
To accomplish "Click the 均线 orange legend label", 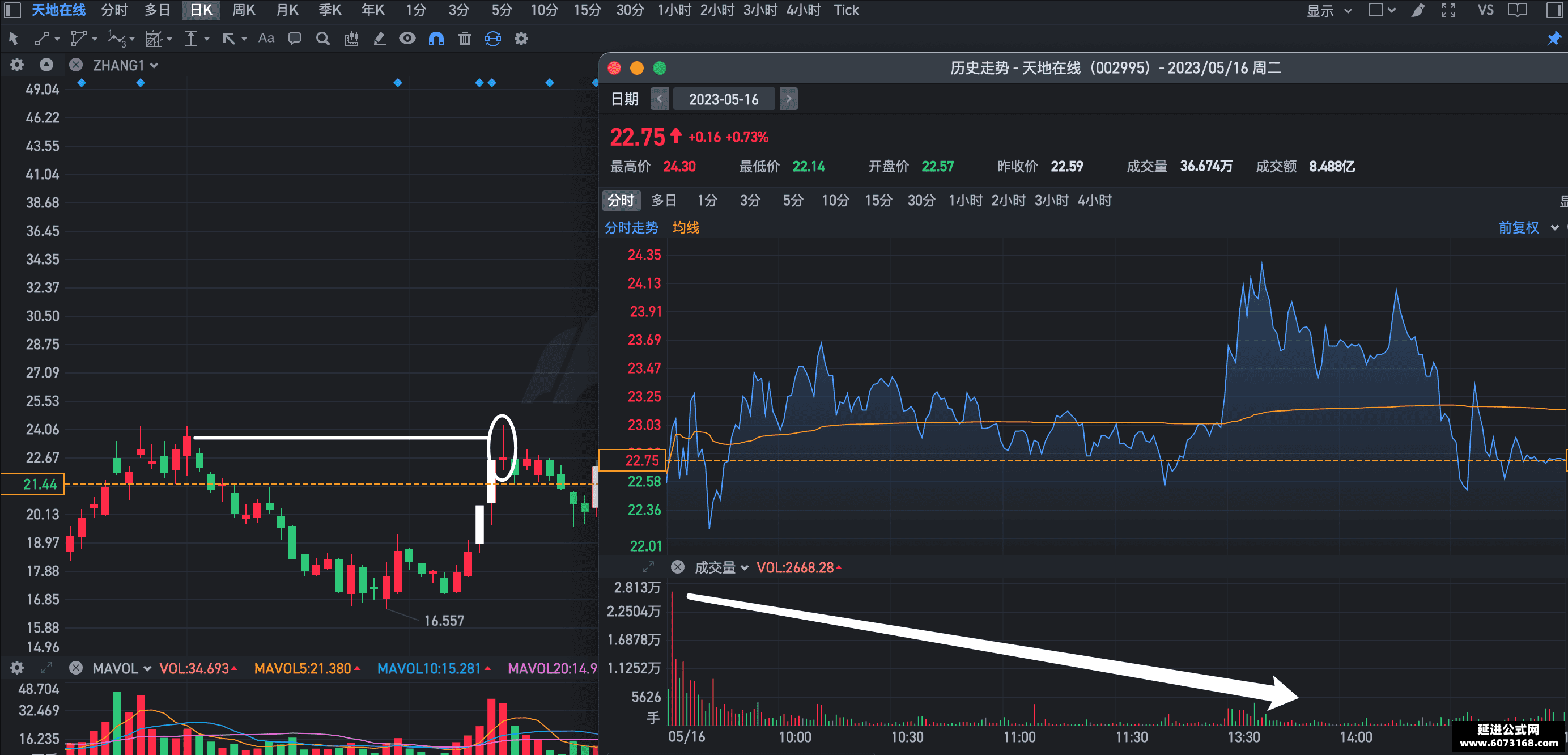I will pyautogui.click(x=685, y=228).
